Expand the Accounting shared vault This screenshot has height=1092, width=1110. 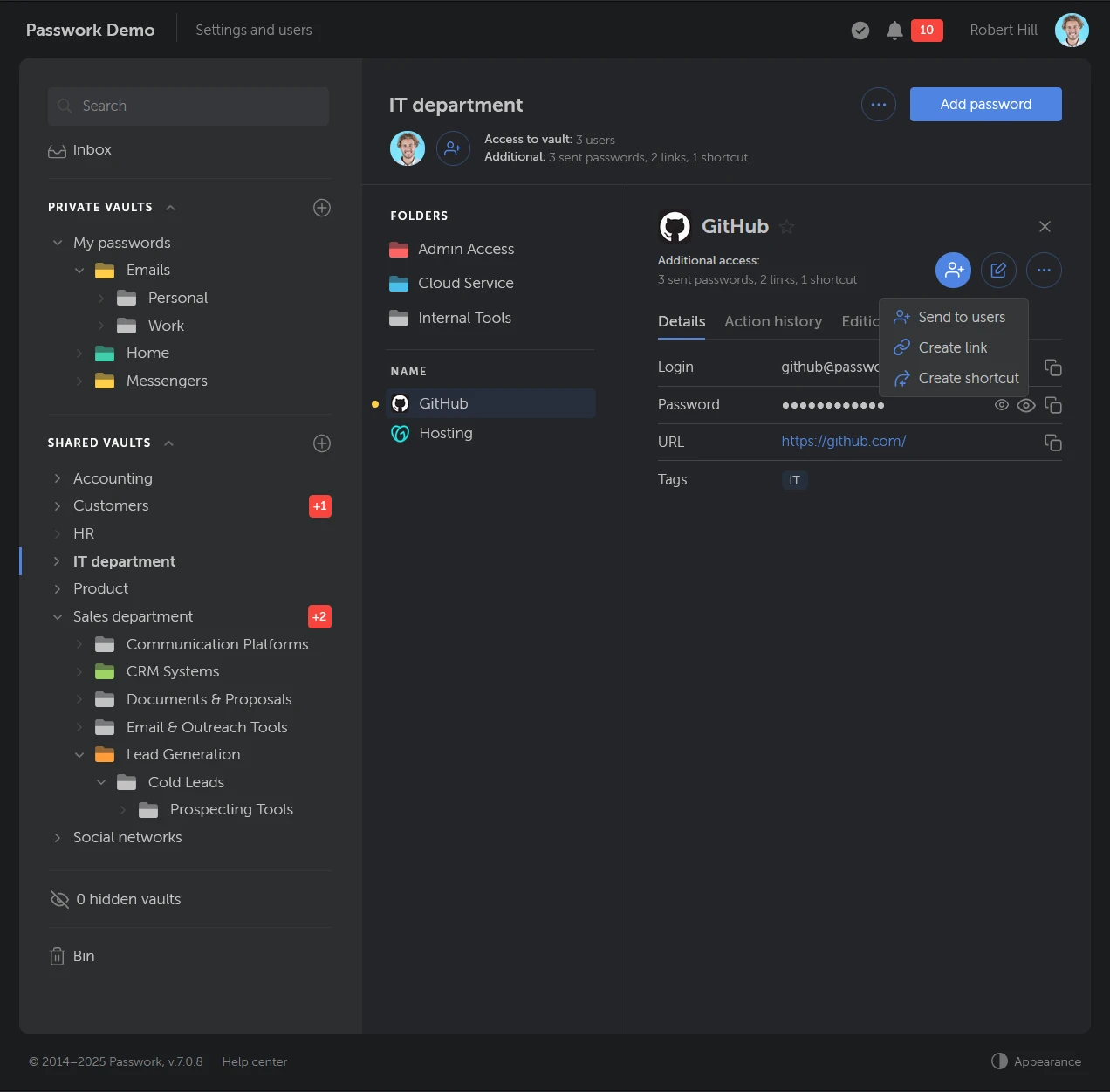[58, 478]
